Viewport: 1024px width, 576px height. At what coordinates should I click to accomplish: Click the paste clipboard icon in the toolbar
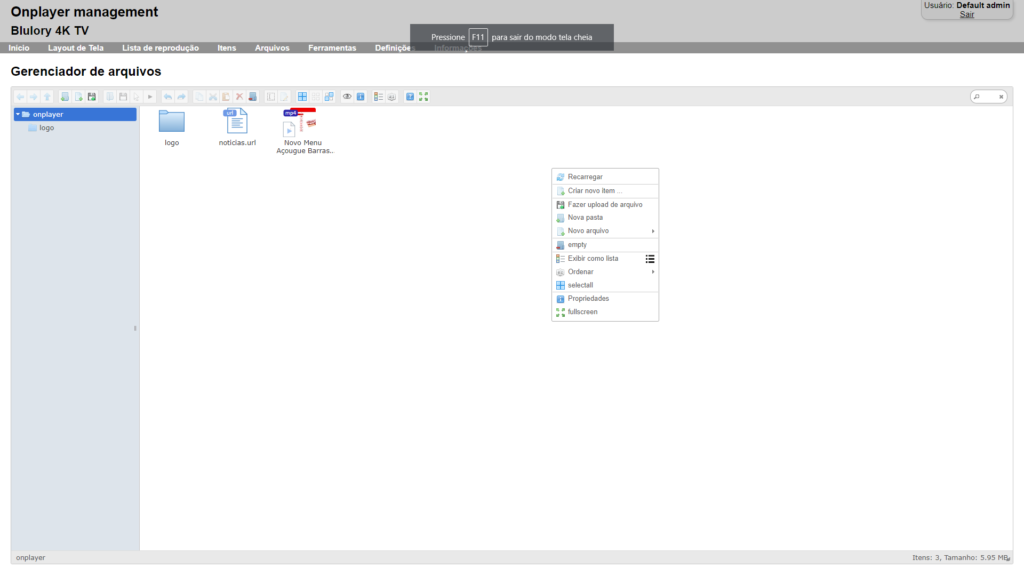point(226,97)
